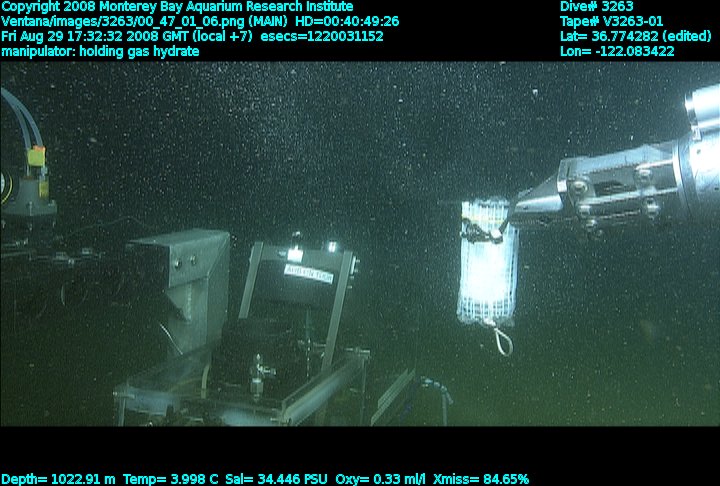
Task: Select the Monterey Bay Aquarium copyright line
Action: pos(177,7)
